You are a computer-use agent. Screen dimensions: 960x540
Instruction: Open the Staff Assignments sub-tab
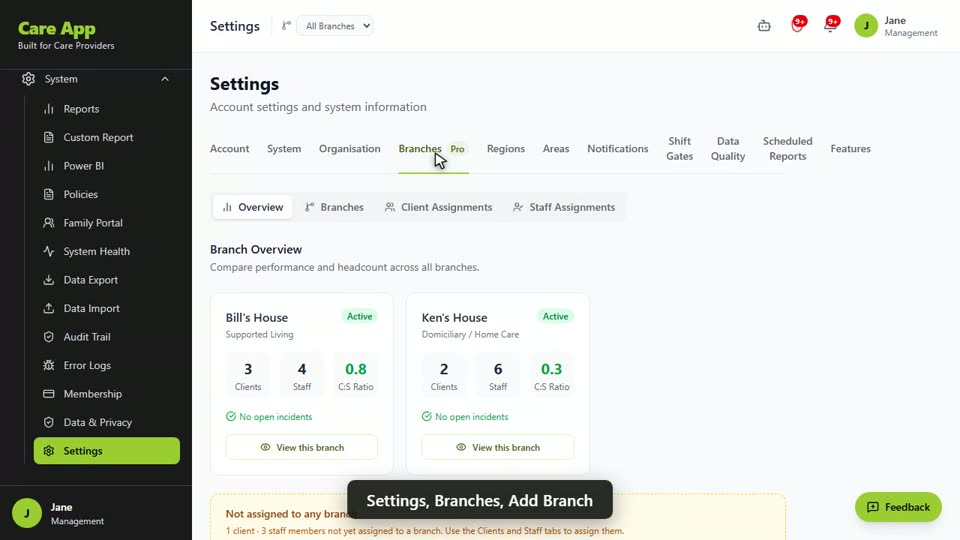564,207
